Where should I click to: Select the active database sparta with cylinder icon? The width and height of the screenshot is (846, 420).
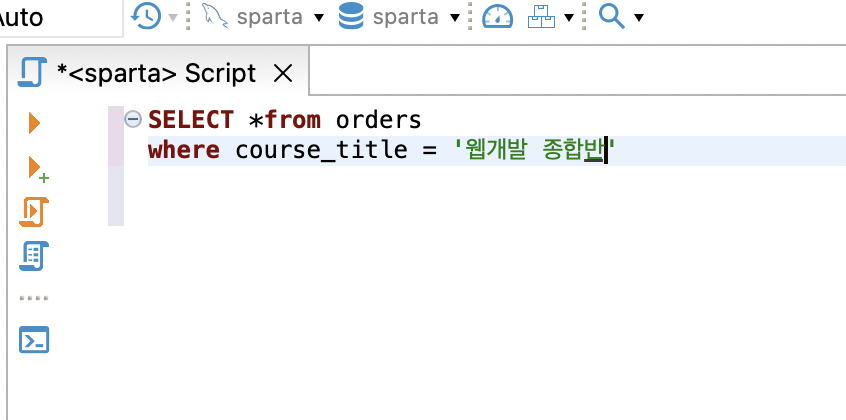click(x=388, y=17)
